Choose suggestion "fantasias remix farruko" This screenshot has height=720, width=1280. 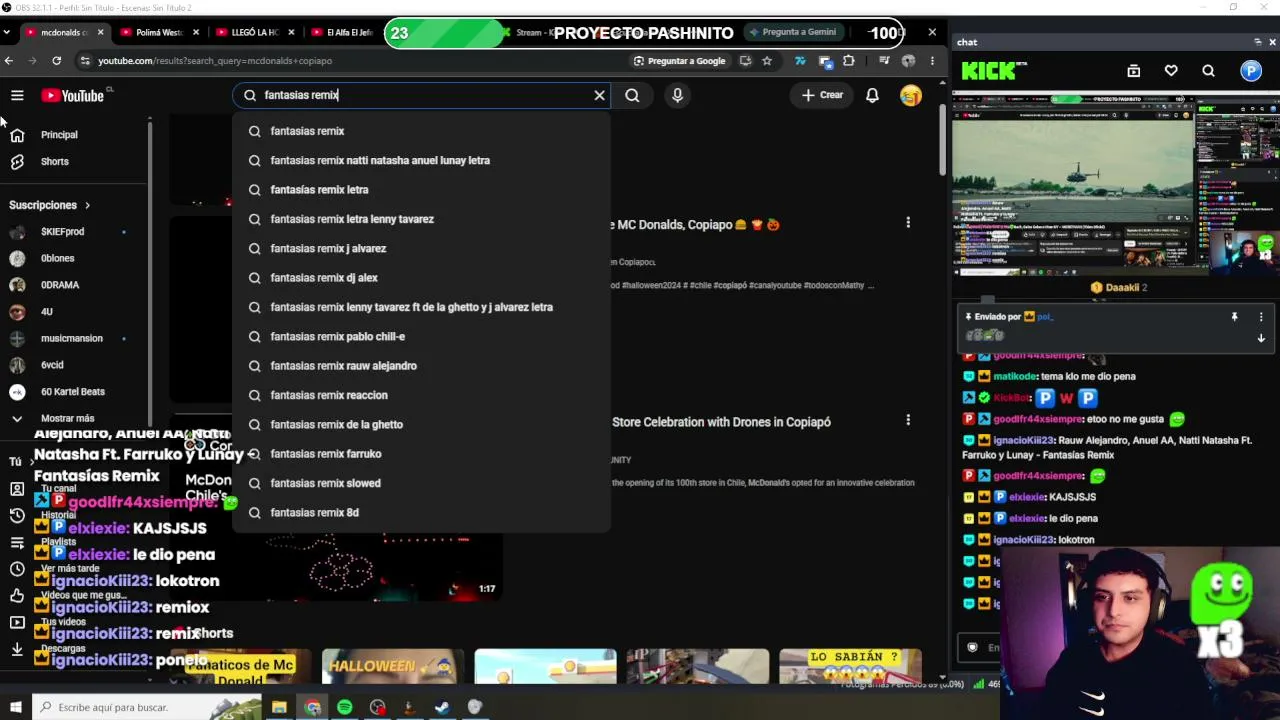pyautogui.click(x=421, y=454)
